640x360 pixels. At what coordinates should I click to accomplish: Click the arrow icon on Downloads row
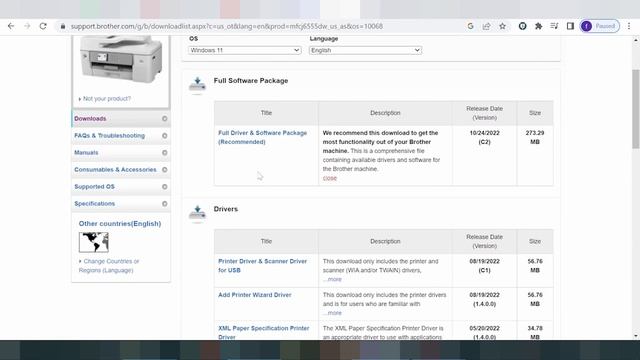164,118
